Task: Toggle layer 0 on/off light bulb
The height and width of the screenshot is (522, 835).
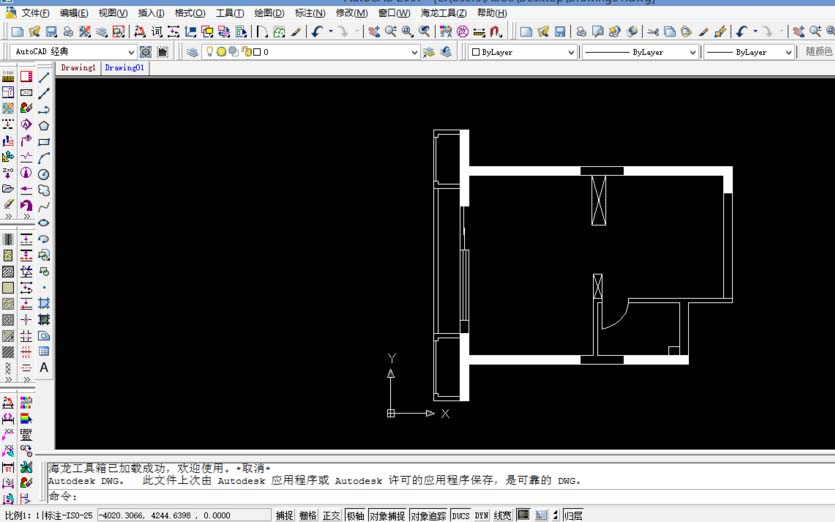Action: [209, 52]
